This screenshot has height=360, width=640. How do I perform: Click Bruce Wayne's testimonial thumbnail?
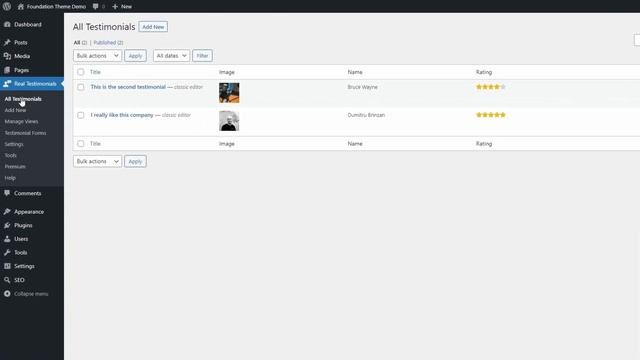tap(229, 93)
